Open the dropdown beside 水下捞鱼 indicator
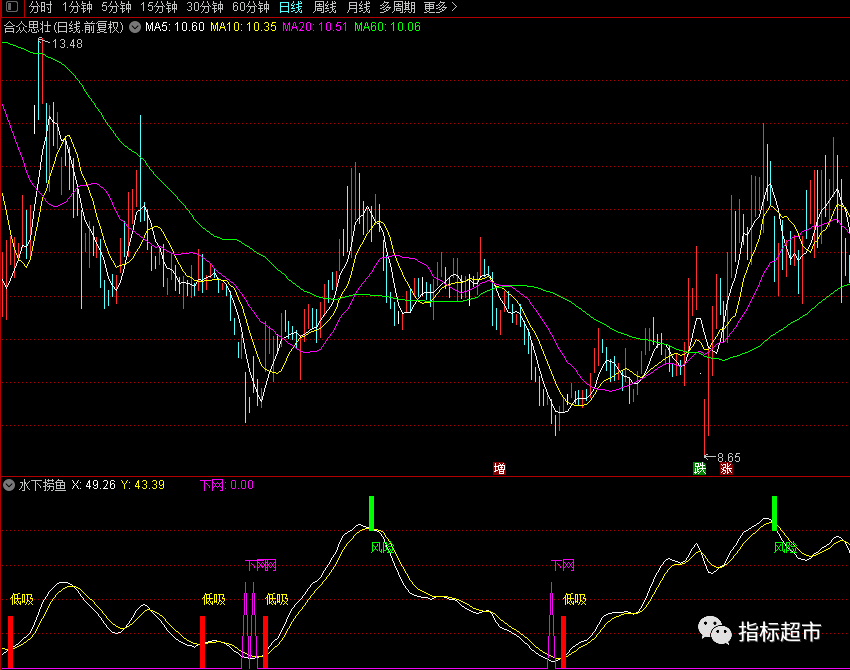This screenshot has height=670, width=850. (9, 485)
